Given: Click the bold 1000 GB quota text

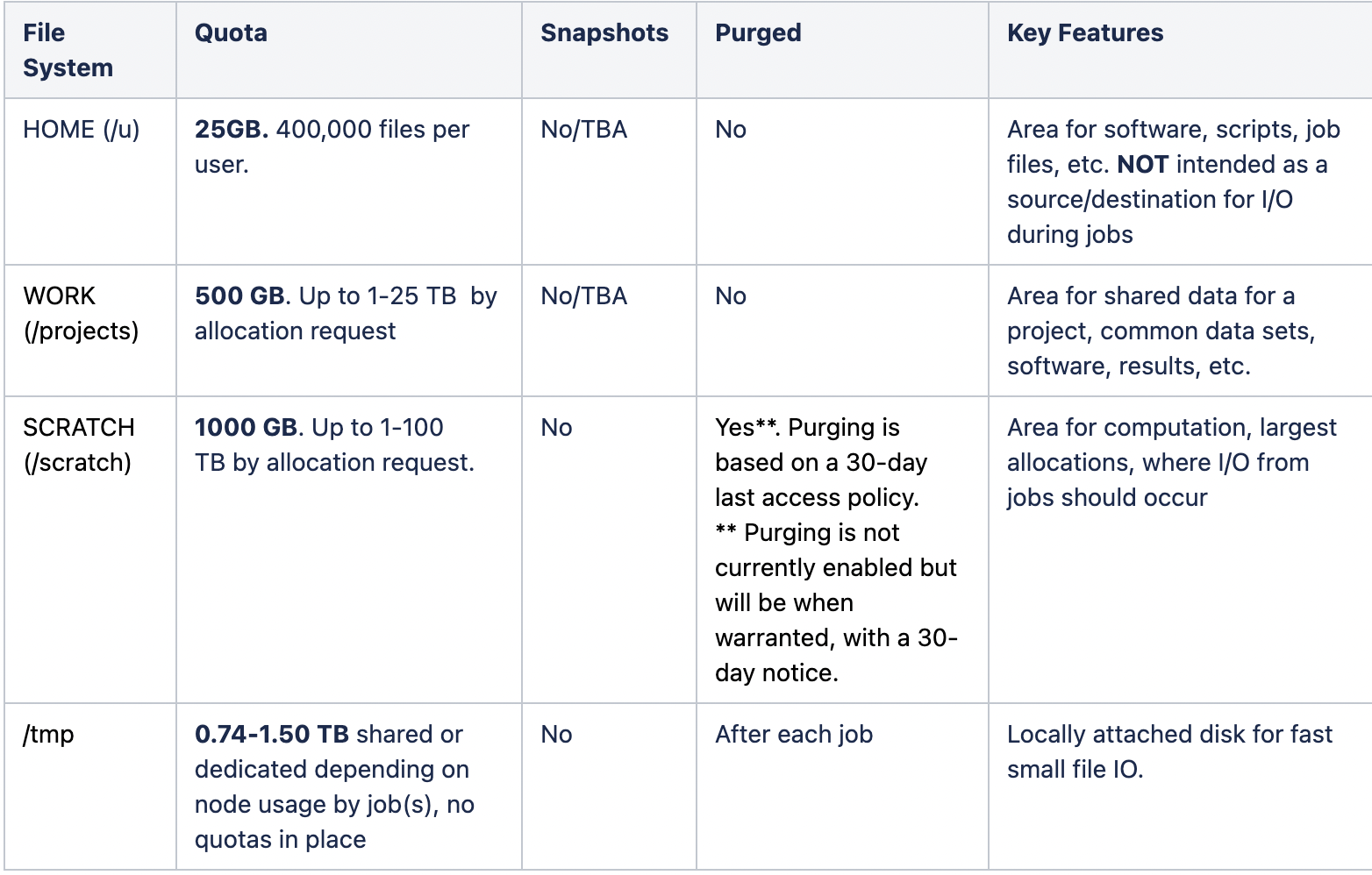Looking at the screenshot, I should point(247,427).
